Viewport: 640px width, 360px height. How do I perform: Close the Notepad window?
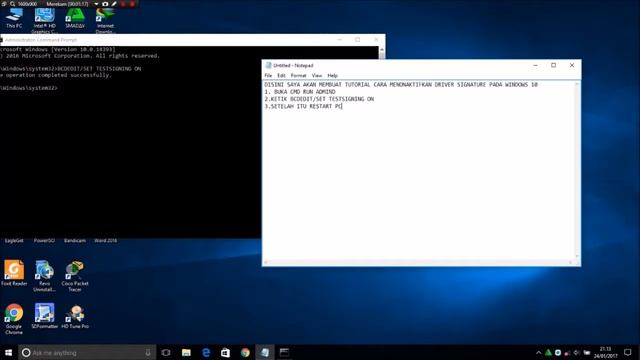click(572, 65)
